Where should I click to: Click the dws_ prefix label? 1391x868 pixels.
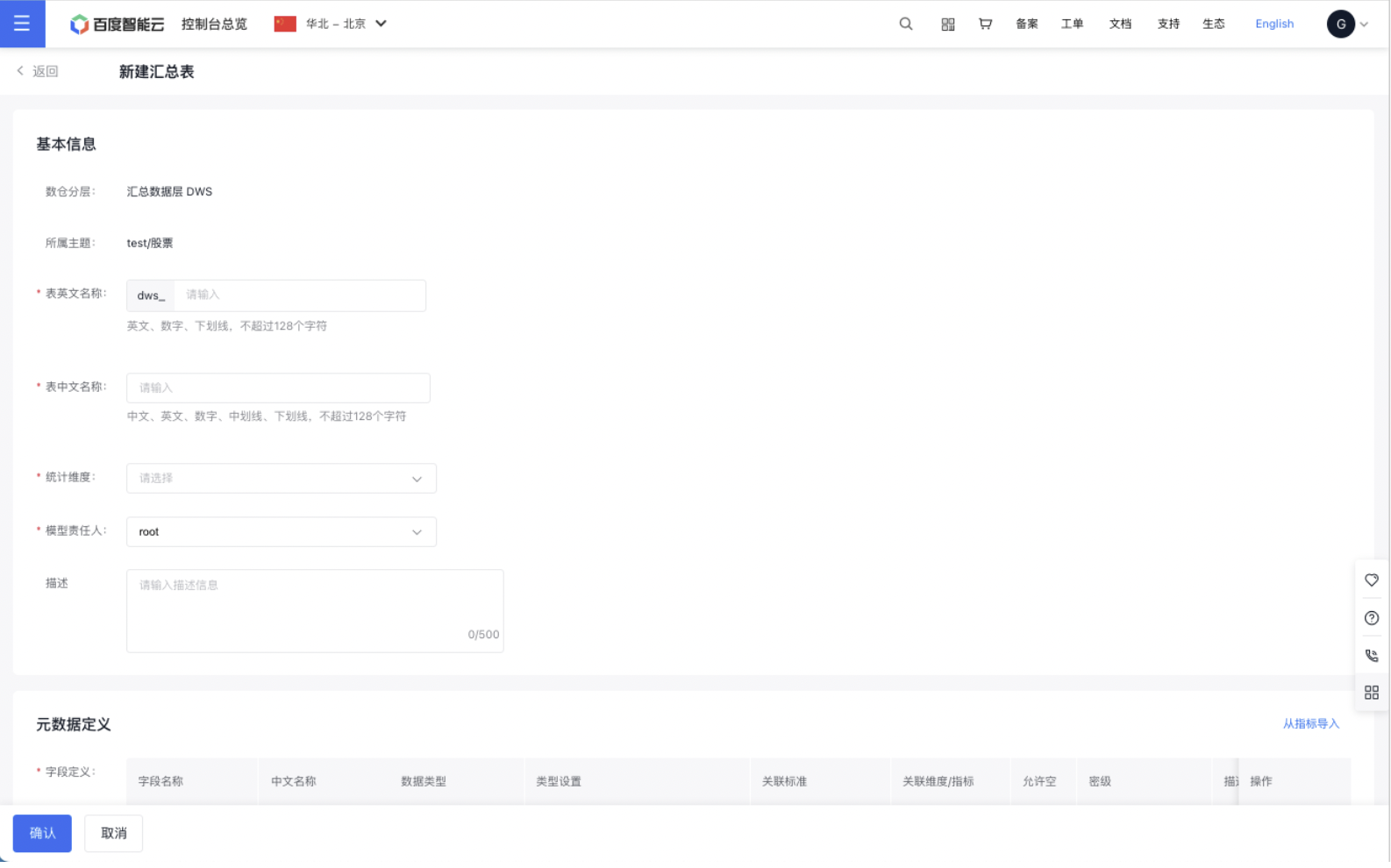151,295
